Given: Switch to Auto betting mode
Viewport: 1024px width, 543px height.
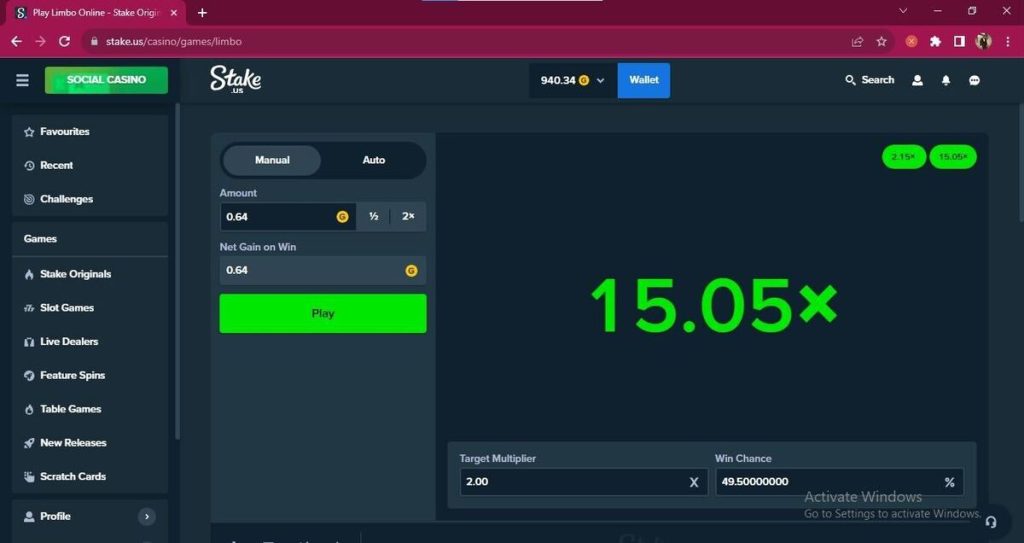Looking at the screenshot, I should (x=374, y=160).
